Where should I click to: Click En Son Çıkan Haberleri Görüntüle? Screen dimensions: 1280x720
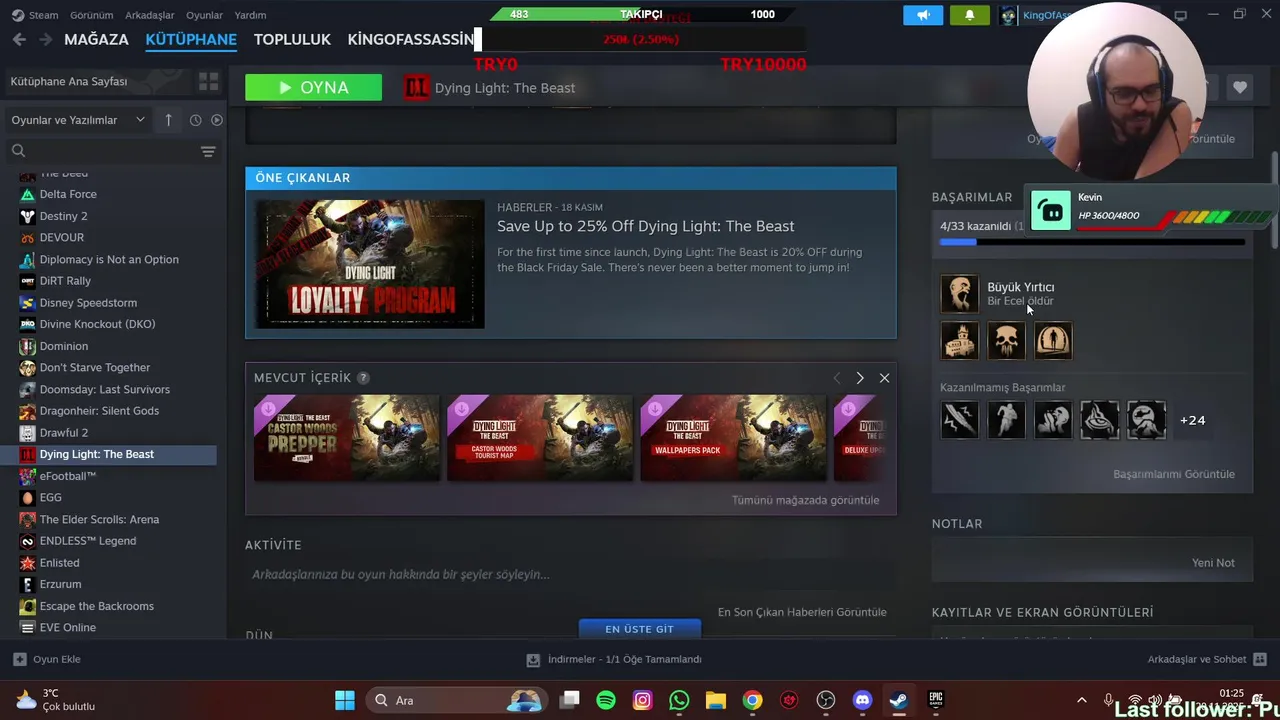point(802,612)
